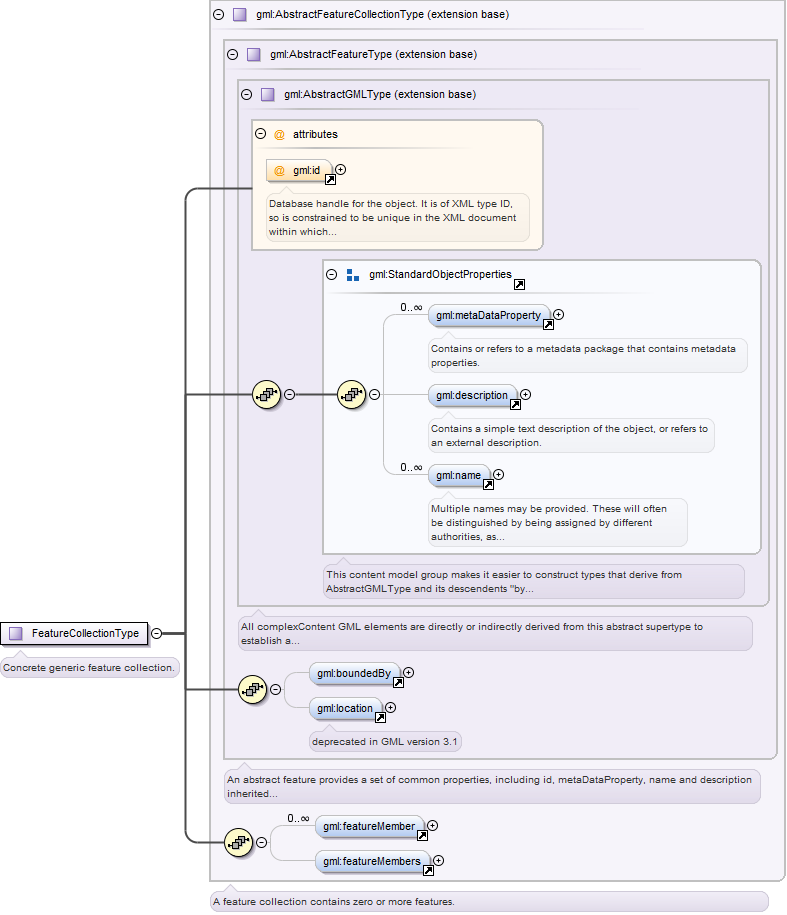Click the FeatureCollectionType node's purple square icon

point(16,633)
